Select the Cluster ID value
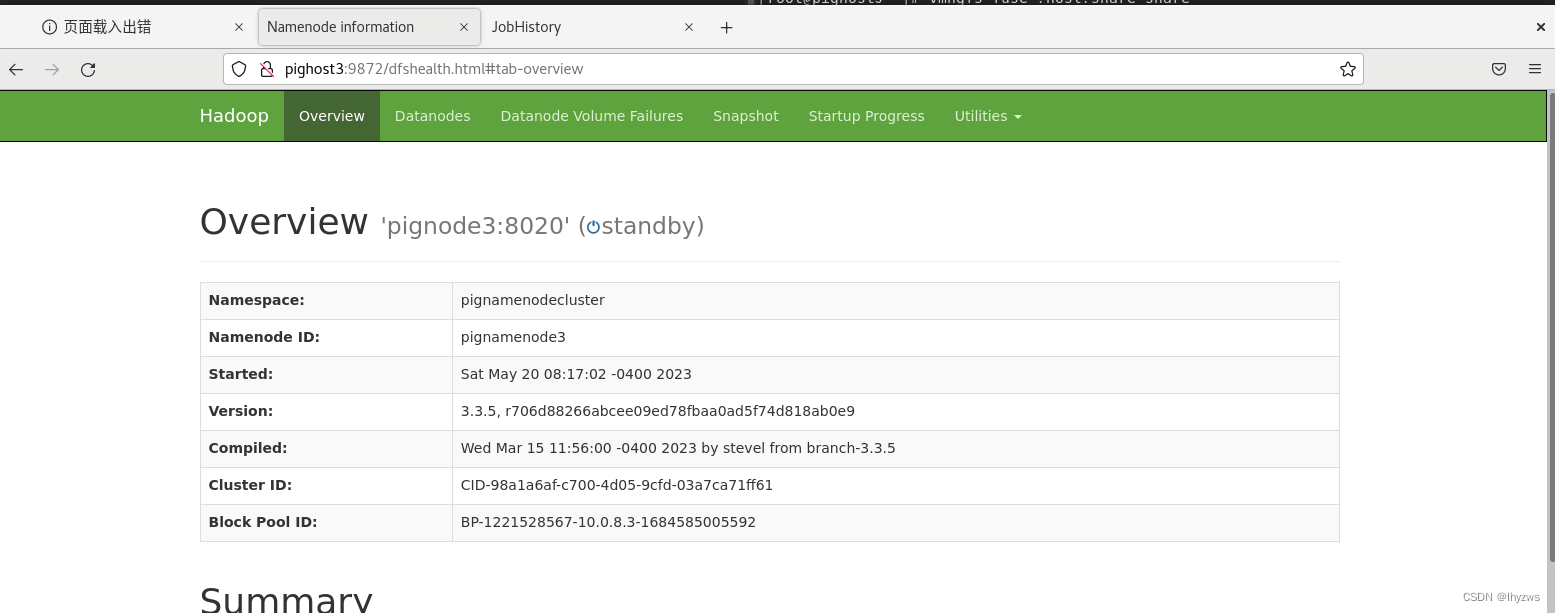 tap(617, 485)
